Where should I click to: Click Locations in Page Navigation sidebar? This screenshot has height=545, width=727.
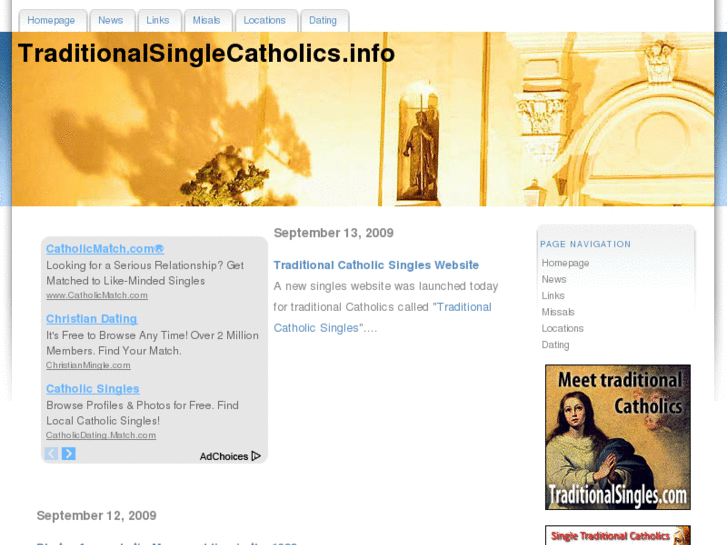click(x=562, y=328)
